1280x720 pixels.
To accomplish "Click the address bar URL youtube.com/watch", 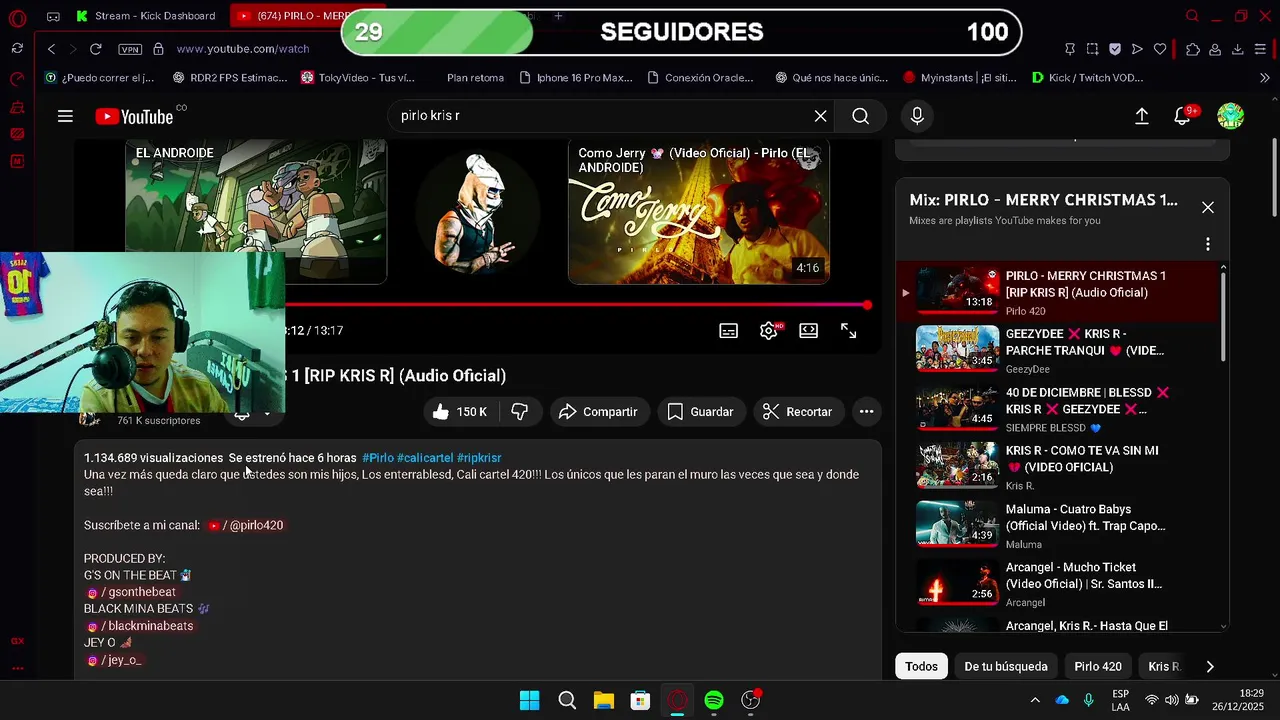I will [x=243, y=49].
